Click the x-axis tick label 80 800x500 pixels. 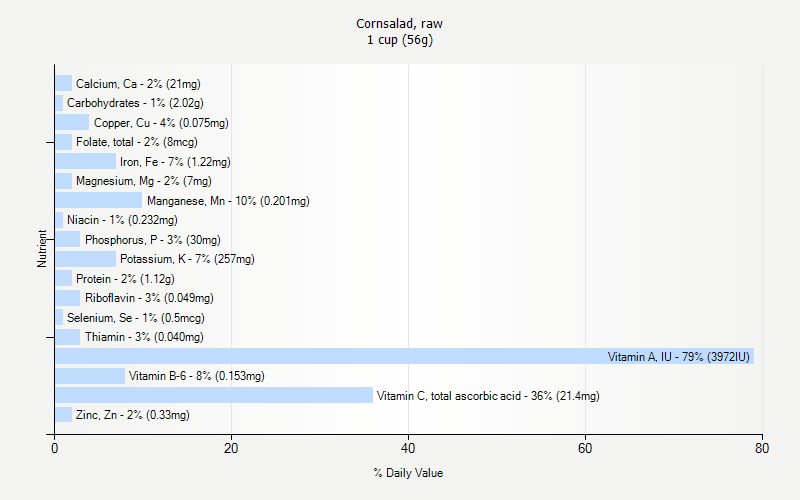[x=762, y=448]
